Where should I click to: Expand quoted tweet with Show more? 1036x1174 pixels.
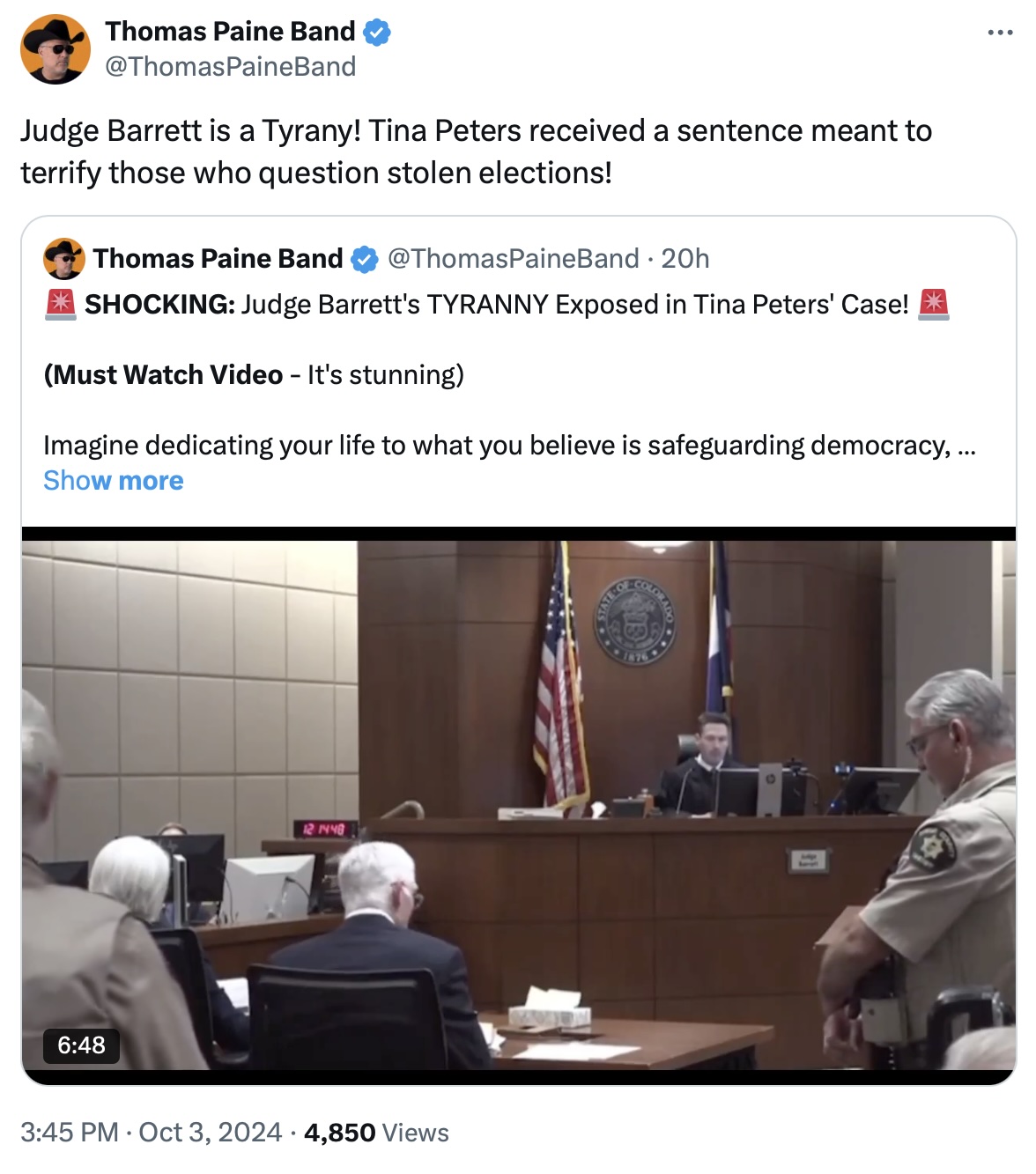(x=114, y=481)
